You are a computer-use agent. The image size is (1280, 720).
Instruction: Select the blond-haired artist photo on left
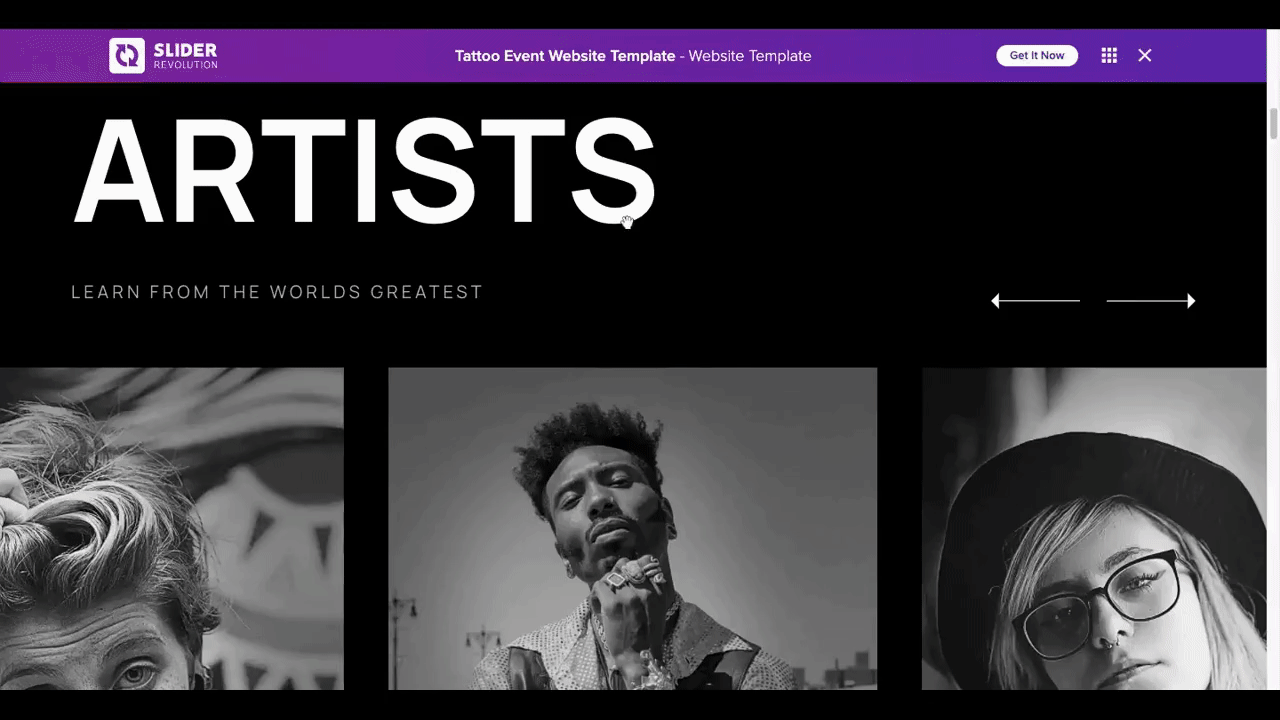172,529
